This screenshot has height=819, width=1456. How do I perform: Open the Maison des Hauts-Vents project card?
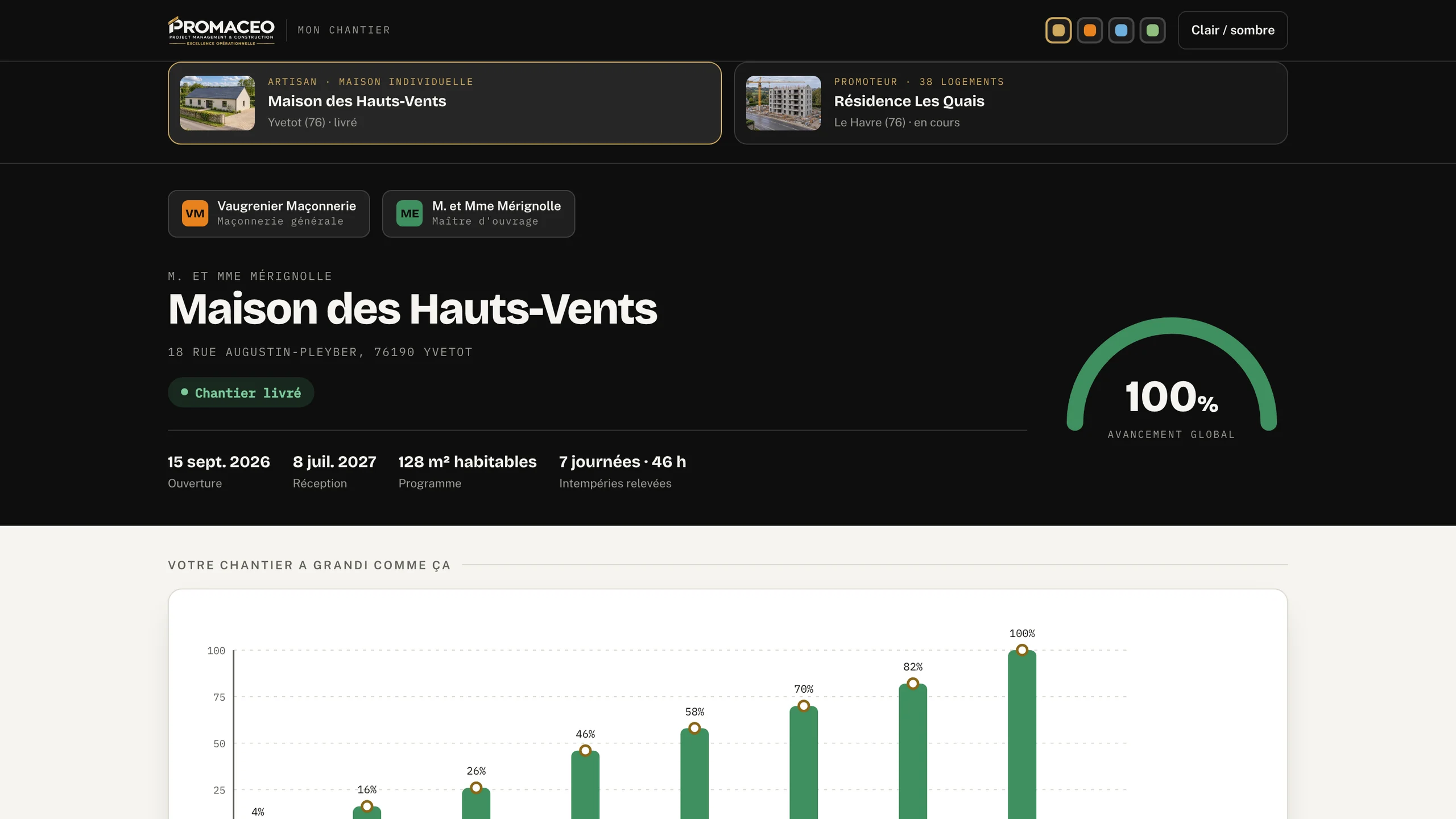click(x=445, y=103)
